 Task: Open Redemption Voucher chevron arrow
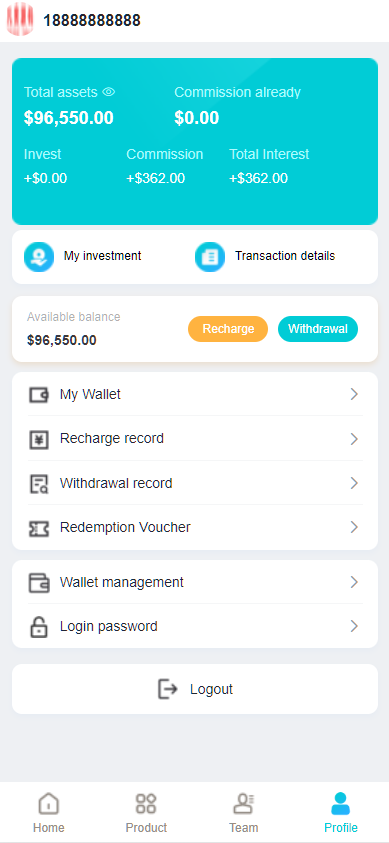tap(354, 527)
